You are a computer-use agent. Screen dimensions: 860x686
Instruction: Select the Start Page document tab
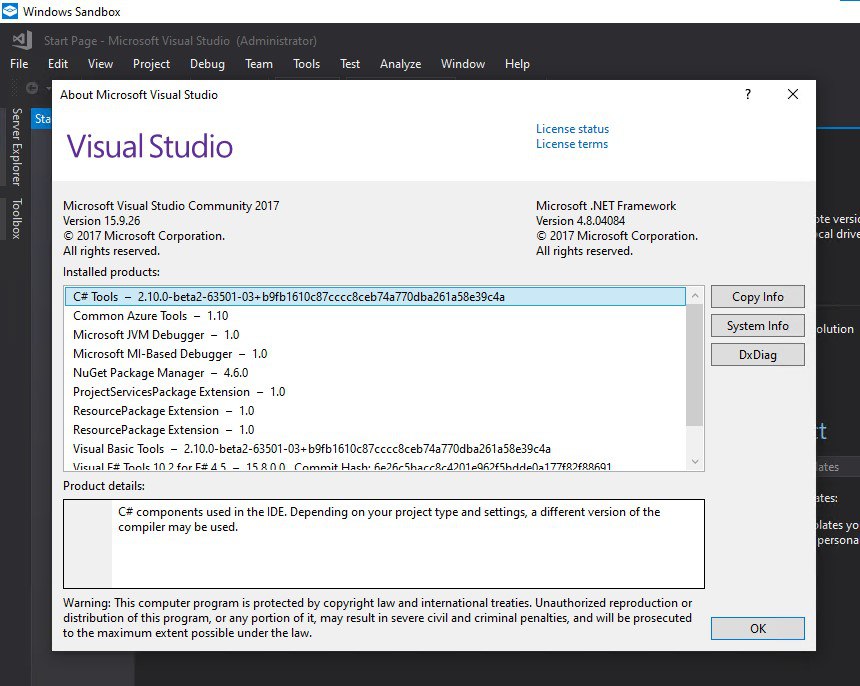coord(42,118)
